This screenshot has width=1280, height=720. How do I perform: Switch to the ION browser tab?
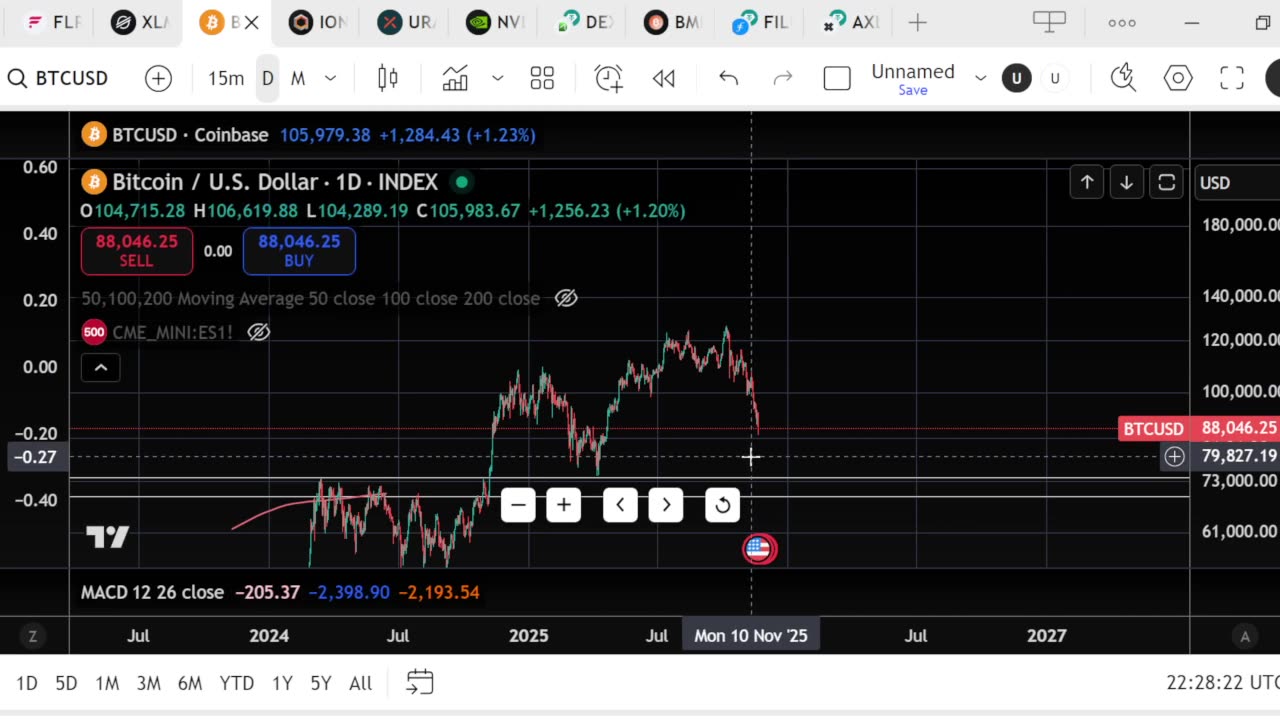coord(318,22)
